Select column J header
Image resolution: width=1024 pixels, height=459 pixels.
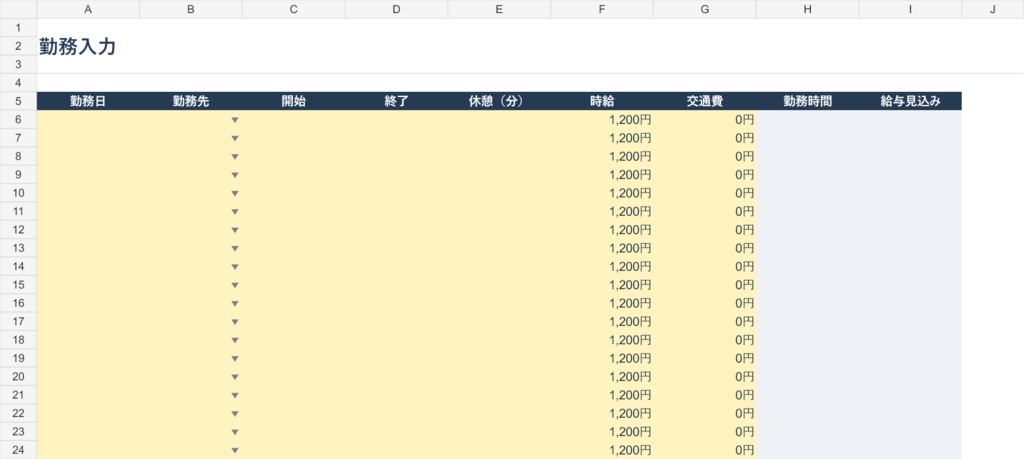pos(993,9)
